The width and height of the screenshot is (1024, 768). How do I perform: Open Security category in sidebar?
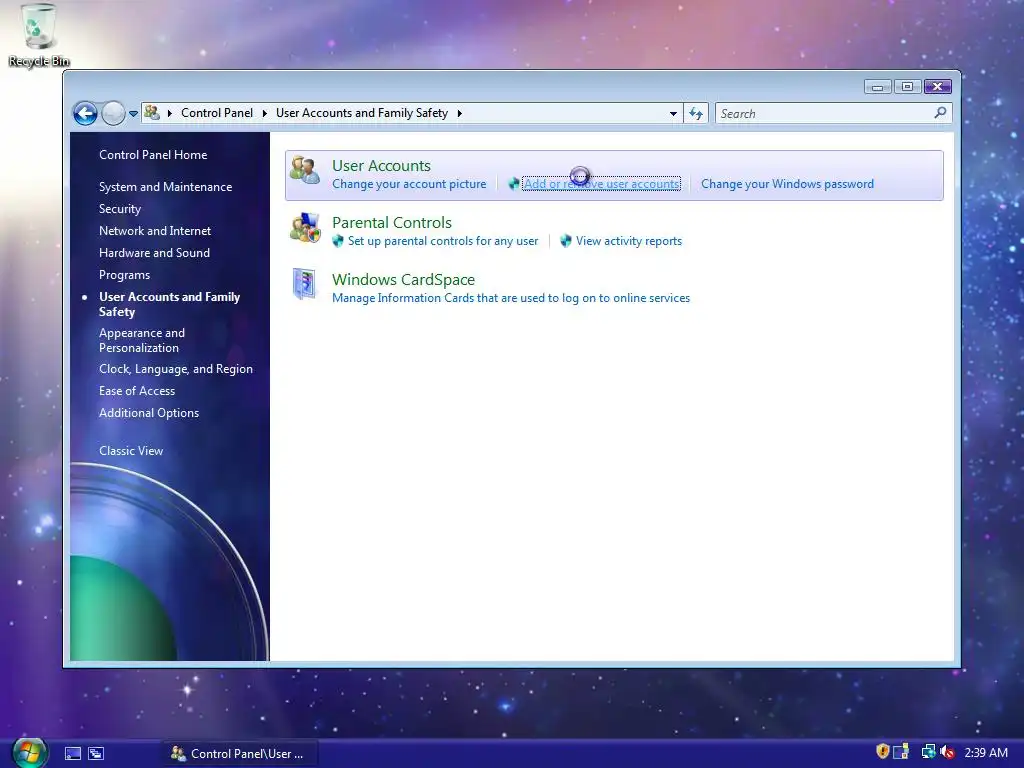click(120, 209)
